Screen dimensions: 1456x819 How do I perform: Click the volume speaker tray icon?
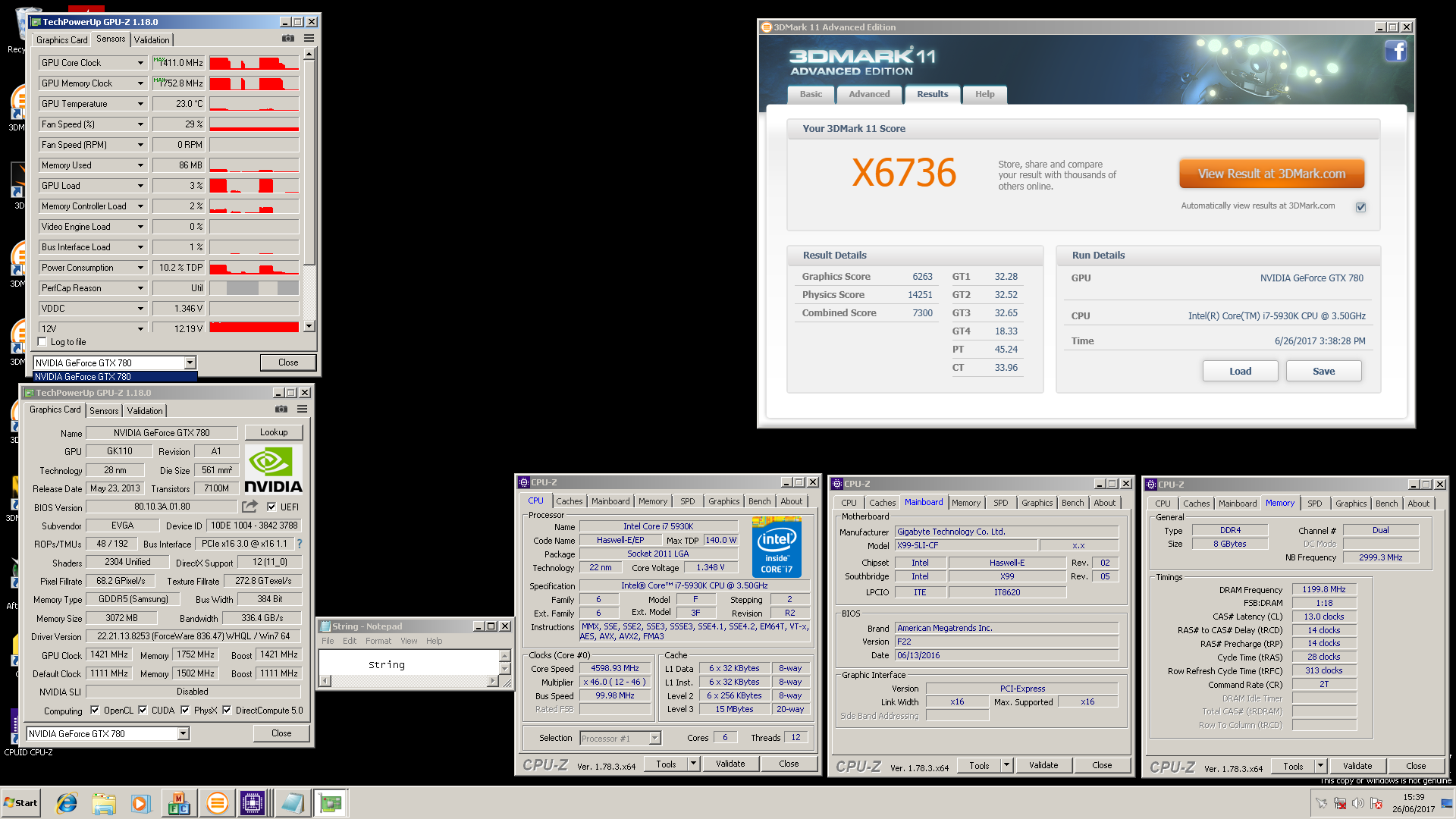[x=1357, y=804]
